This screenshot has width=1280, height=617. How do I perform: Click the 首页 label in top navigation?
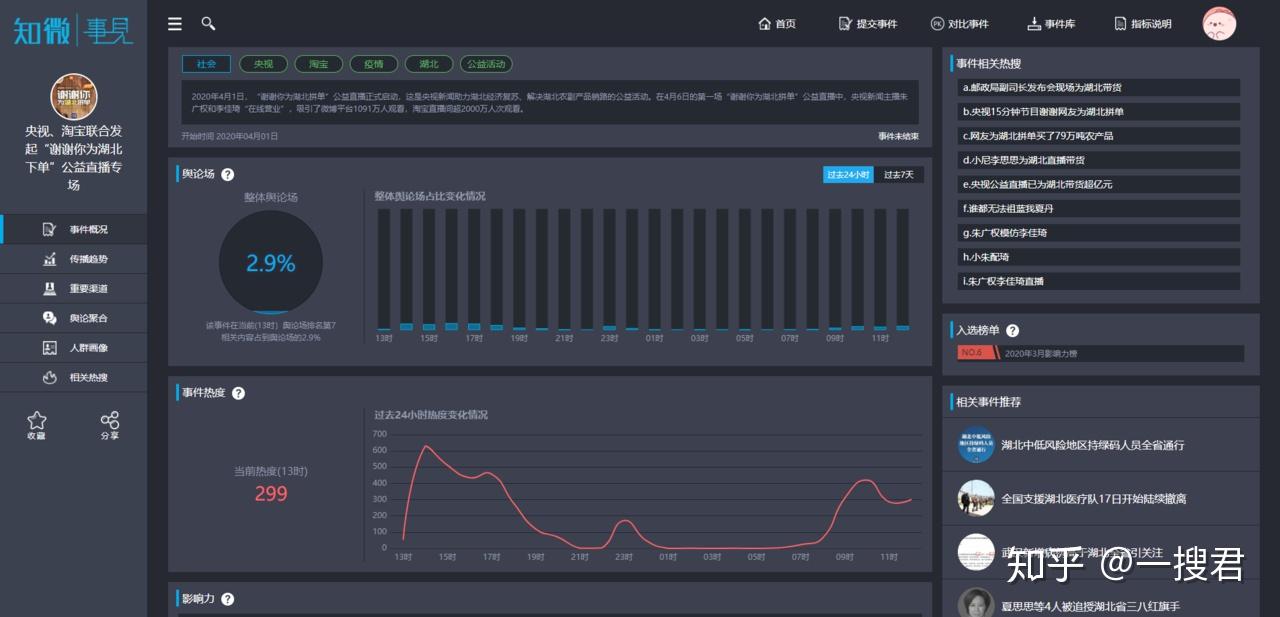point(786,24)
